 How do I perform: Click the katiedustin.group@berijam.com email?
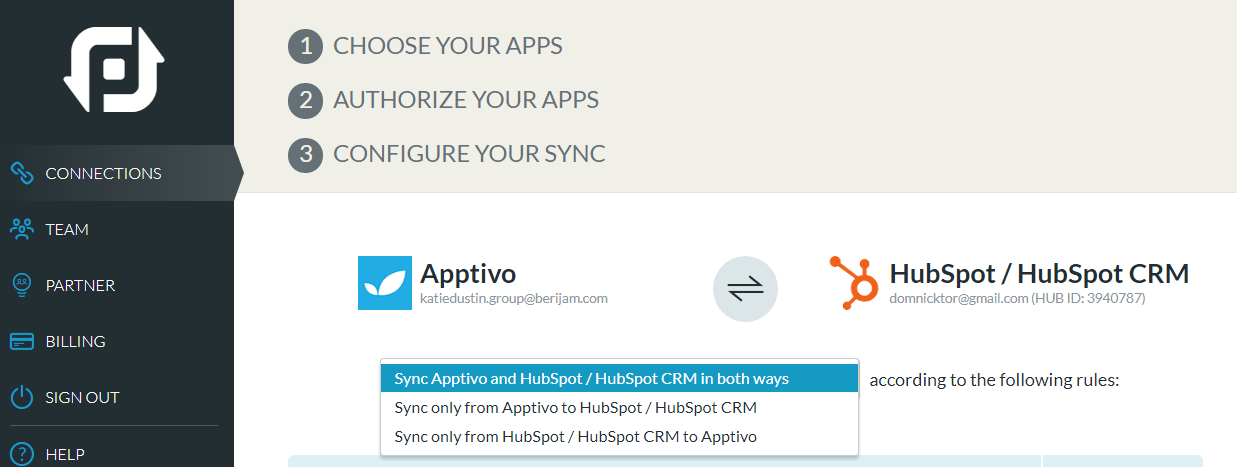pyautogui.click(x=514, y=298)
